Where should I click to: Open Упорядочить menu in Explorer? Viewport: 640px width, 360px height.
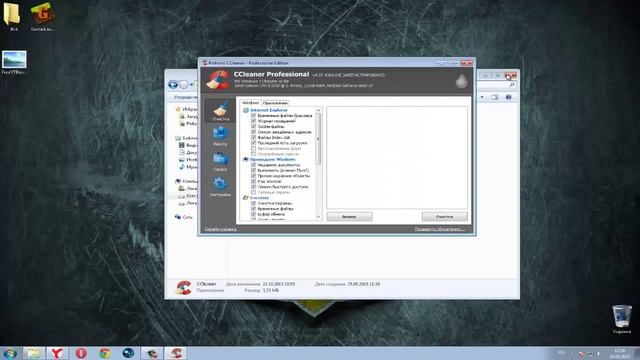[x=185, y=97]
